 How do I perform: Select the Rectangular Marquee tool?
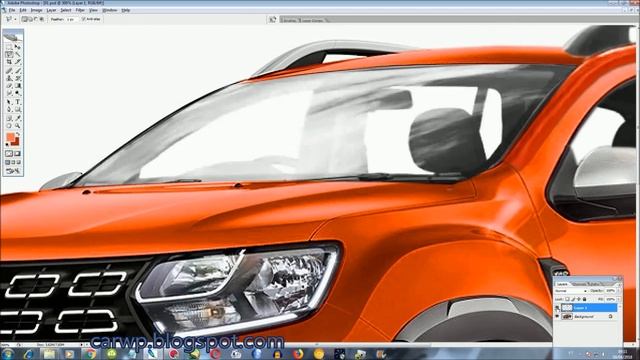[9, 46]
